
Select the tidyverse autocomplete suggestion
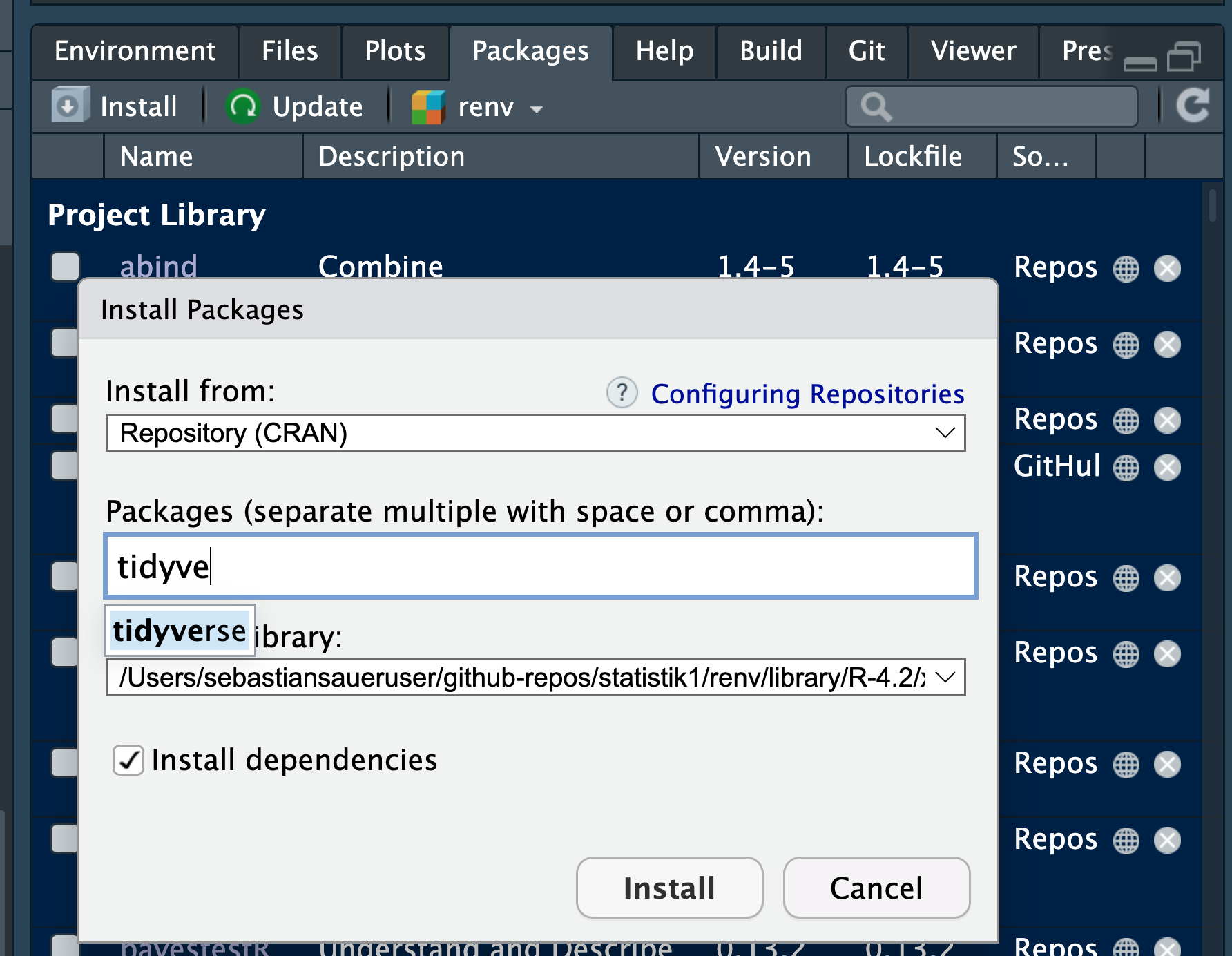coord(180,631)
